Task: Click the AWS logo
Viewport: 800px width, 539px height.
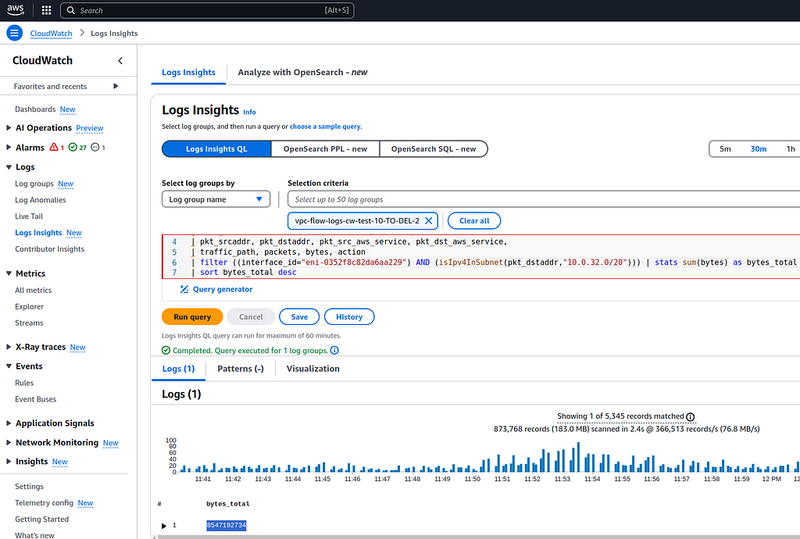Action: click(15, 10)
